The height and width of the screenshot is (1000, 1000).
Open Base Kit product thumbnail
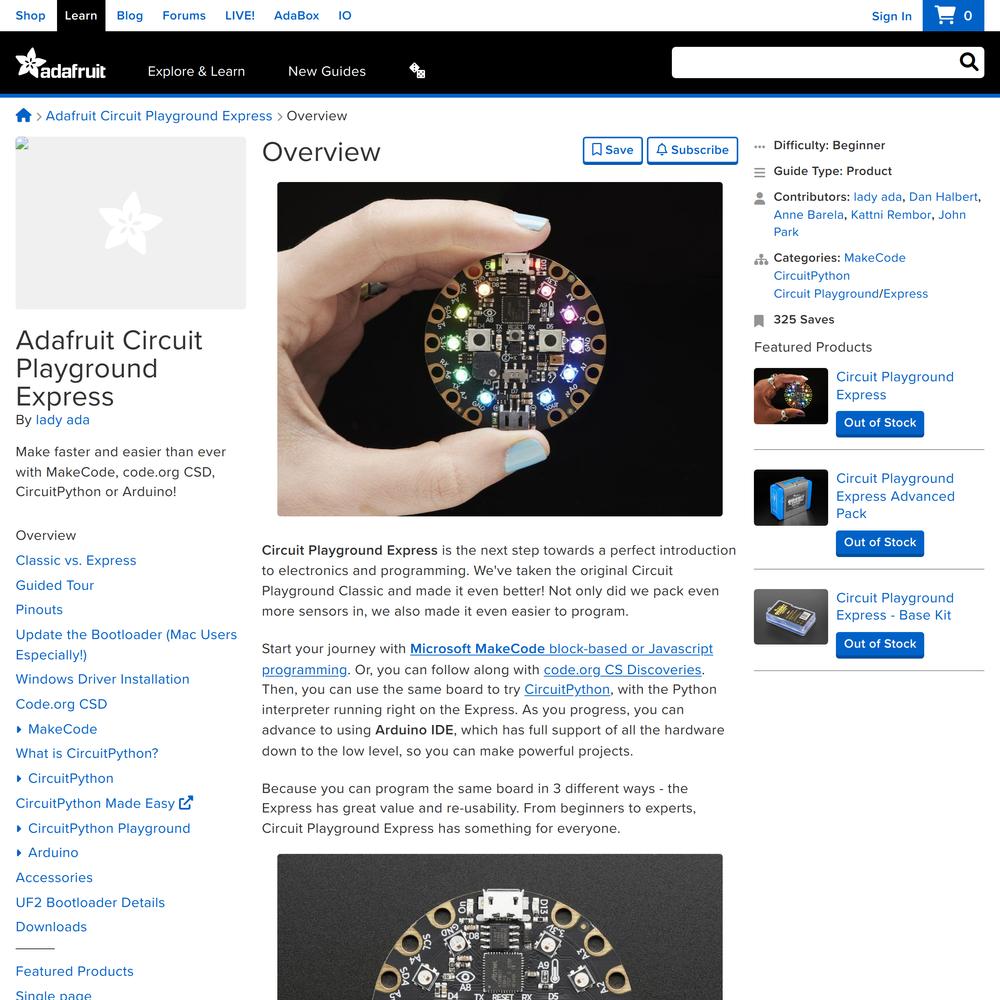click(791, 617)
